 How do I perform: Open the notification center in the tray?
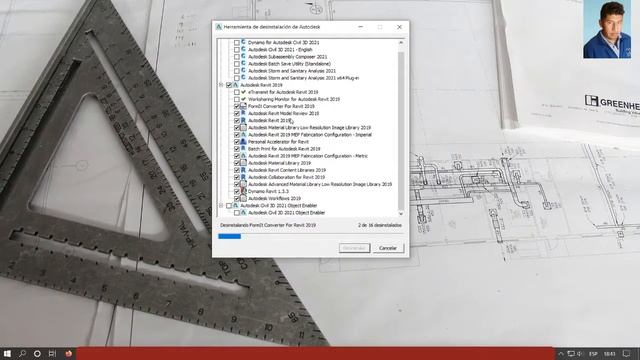(x=627, y=353)
